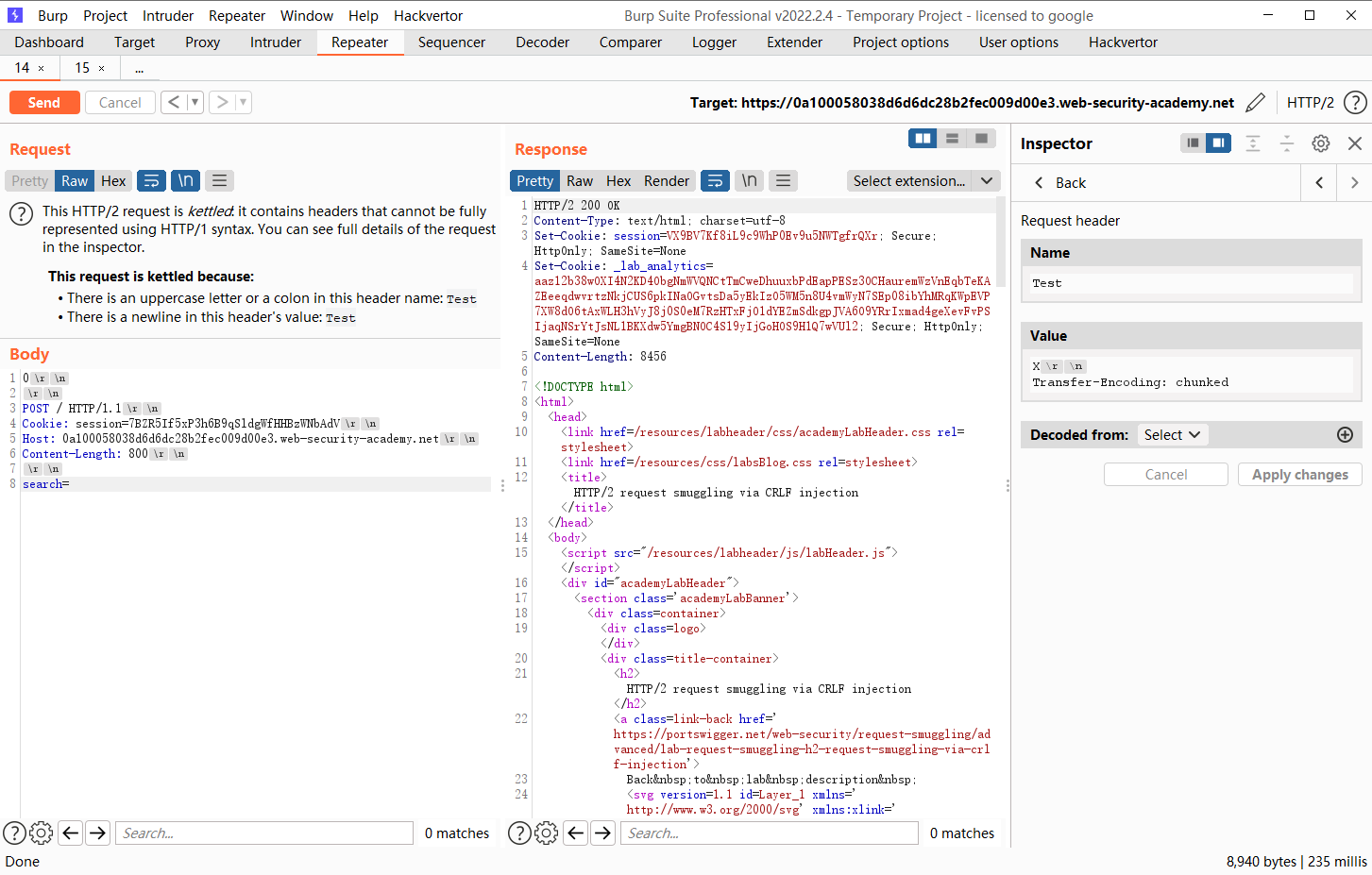Viewport: 1372px width, 875px height.
Task: Click Cancel button in Inspector
Action: pos(1166,475)
